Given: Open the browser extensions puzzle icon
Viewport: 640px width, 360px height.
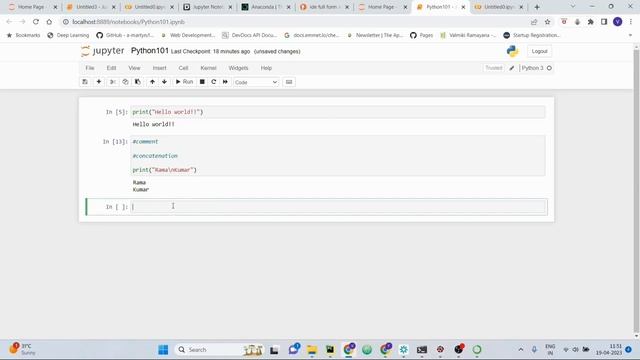Looking at the screenshot, I should tap(591, 22).
